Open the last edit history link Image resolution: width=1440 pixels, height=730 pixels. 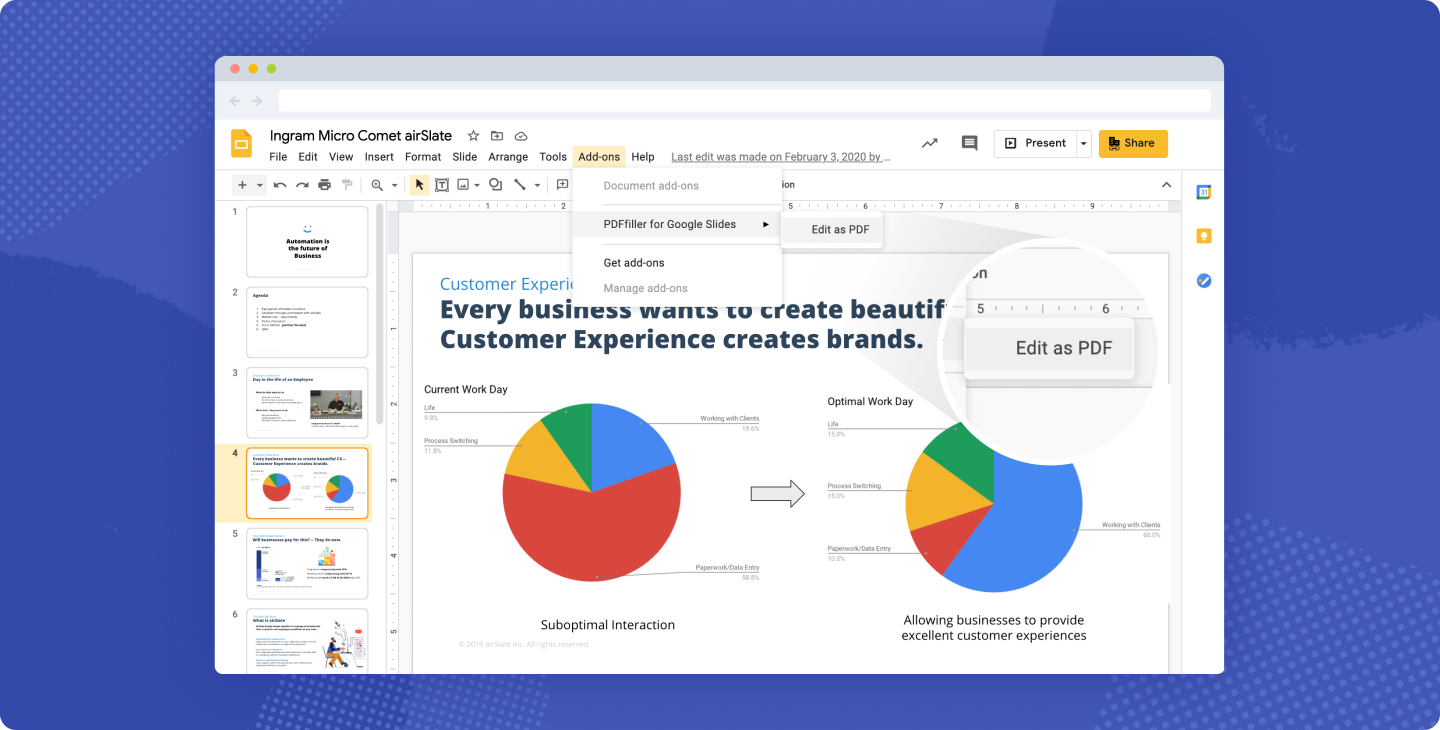tap(780, 157)
